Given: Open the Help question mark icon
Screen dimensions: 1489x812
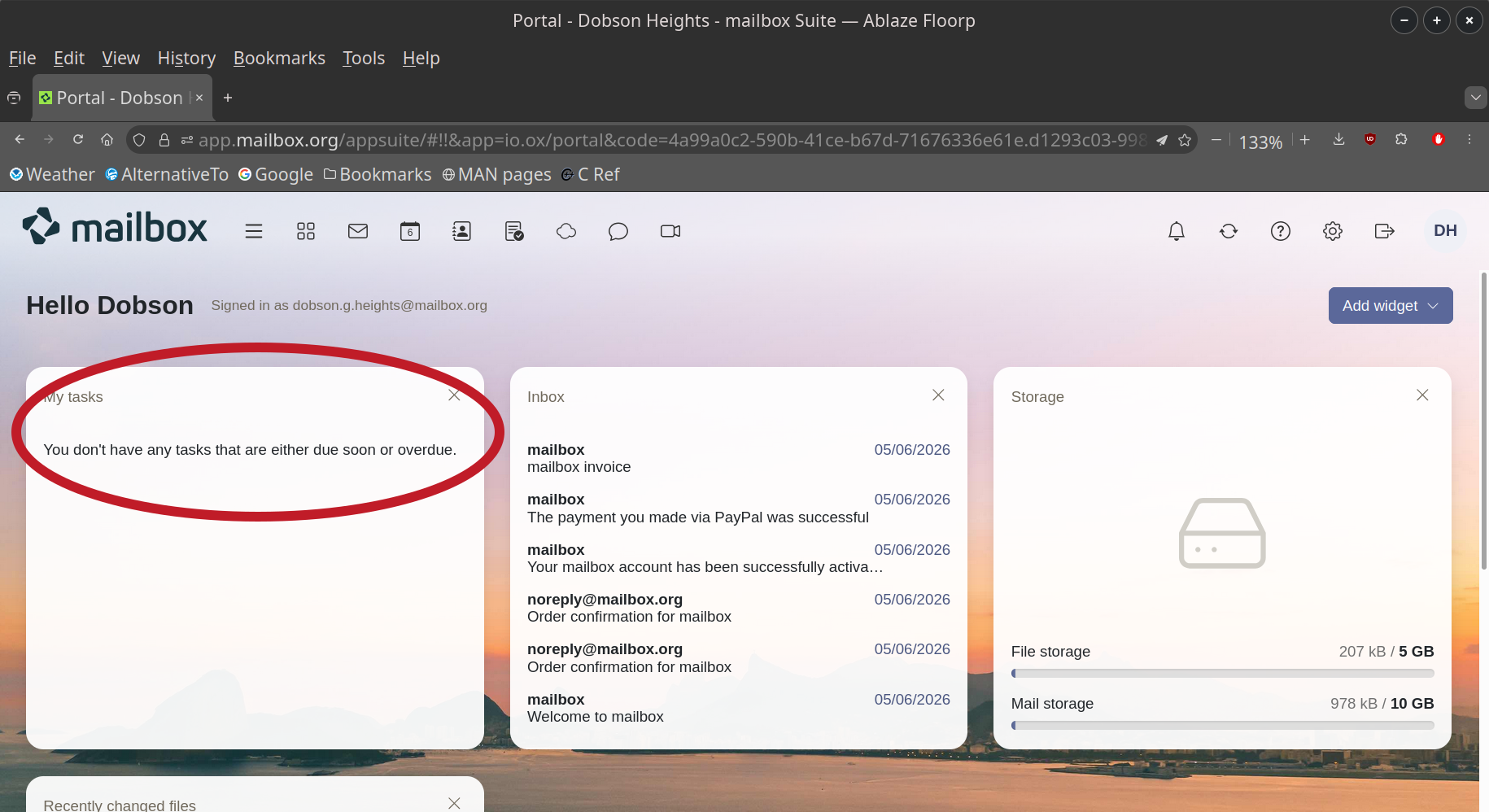Looking at the screenshot, I should (1281, 231).
